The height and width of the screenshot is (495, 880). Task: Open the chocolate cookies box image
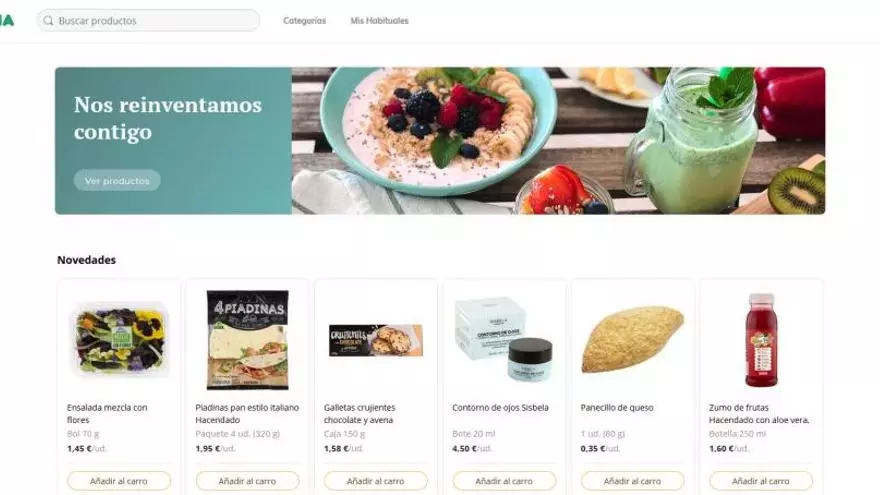point(375,340)
